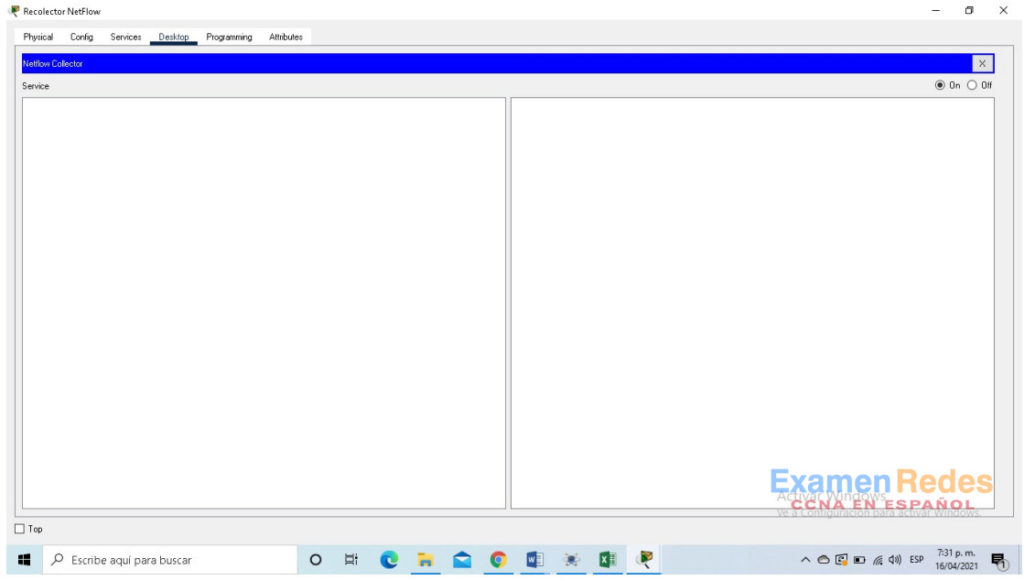Screen dimensions: 1024x580
Task: Open the ESP language selector
Action: click(917, 559)
